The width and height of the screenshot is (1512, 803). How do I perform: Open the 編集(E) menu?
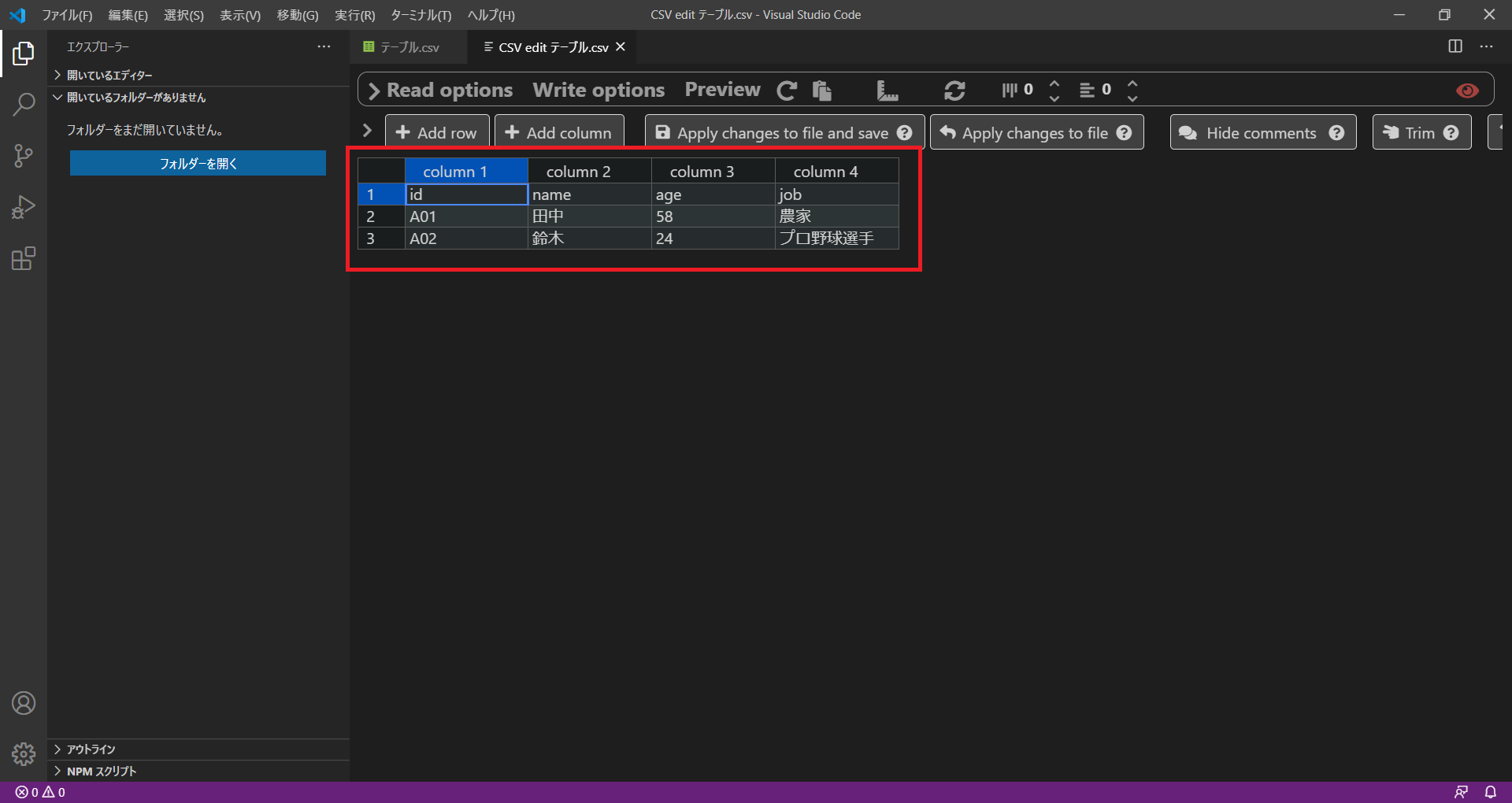click(x=128, y=15)
